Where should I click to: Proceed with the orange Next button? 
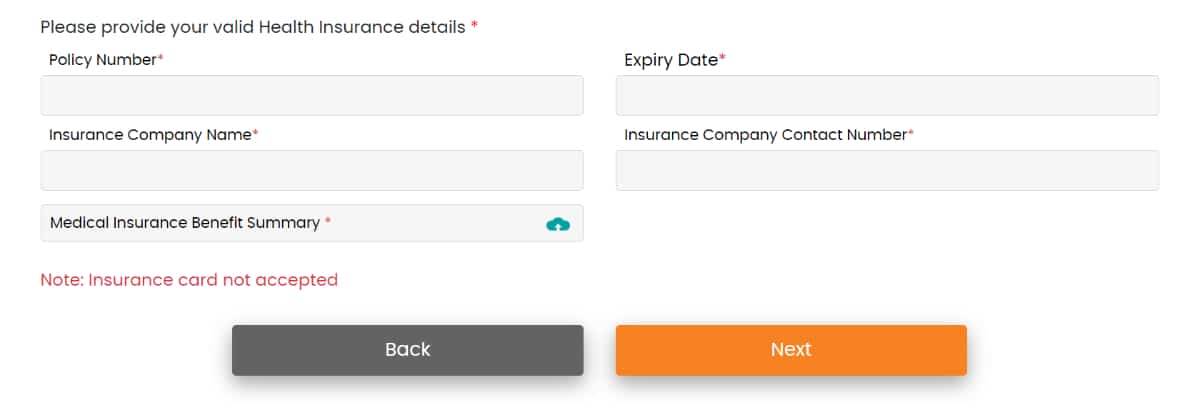click(791, 350)
